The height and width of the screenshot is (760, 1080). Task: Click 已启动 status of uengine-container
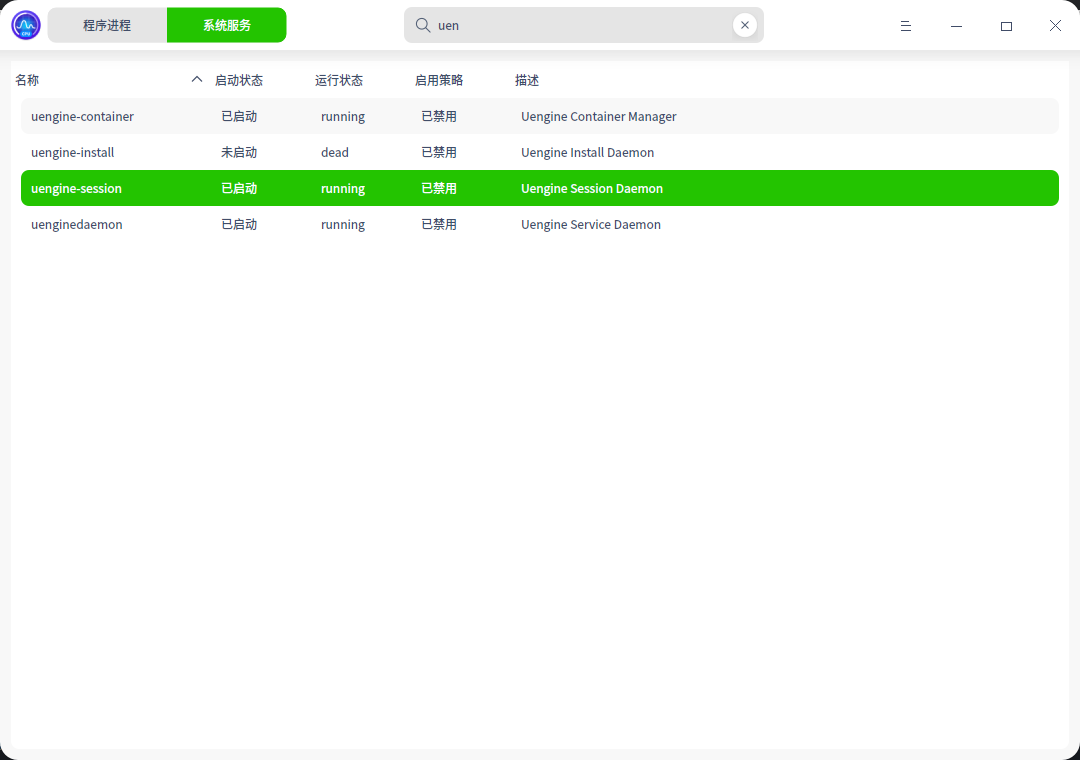[239, 116]
